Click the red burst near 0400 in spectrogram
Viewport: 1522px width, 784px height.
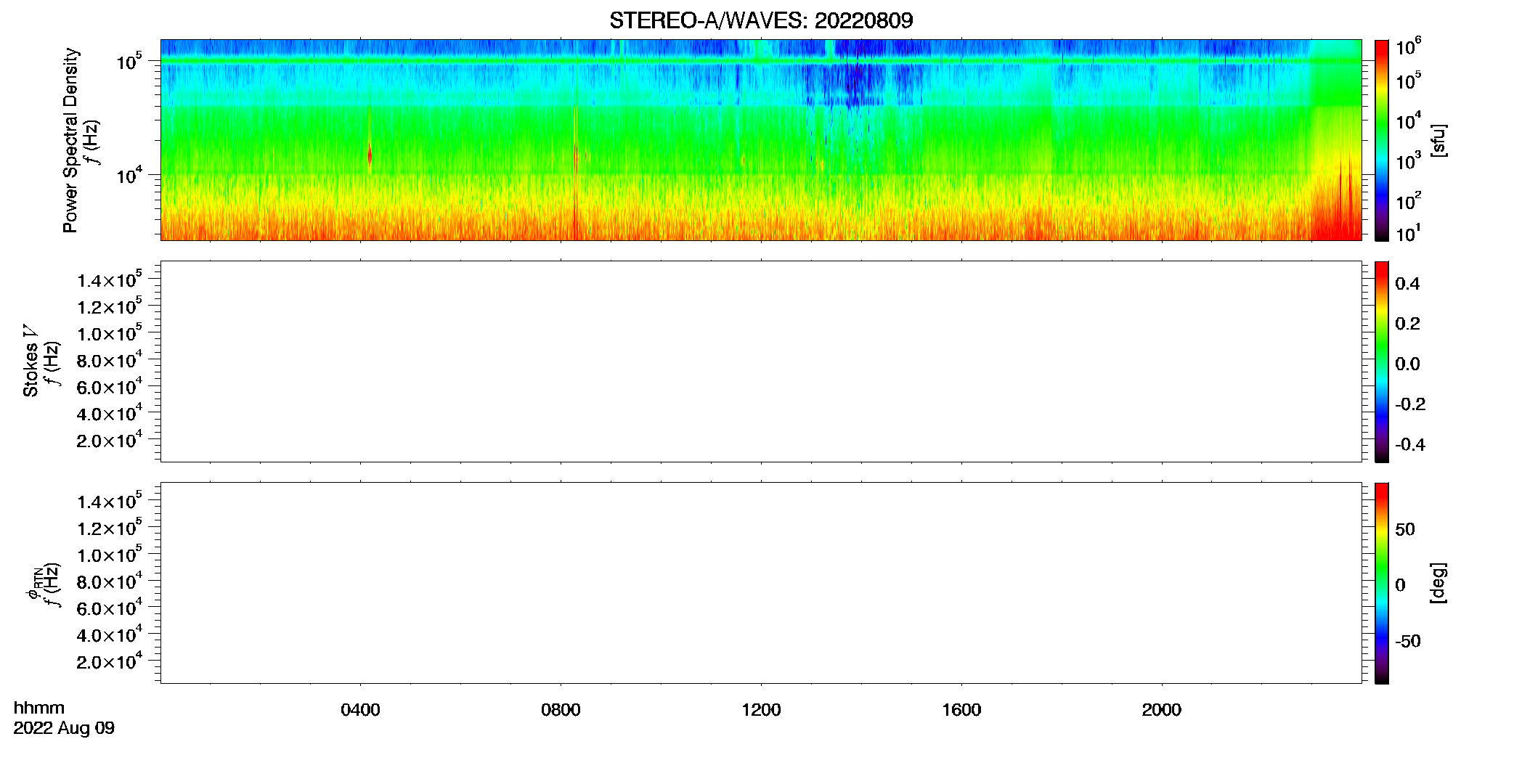point(370,155)
